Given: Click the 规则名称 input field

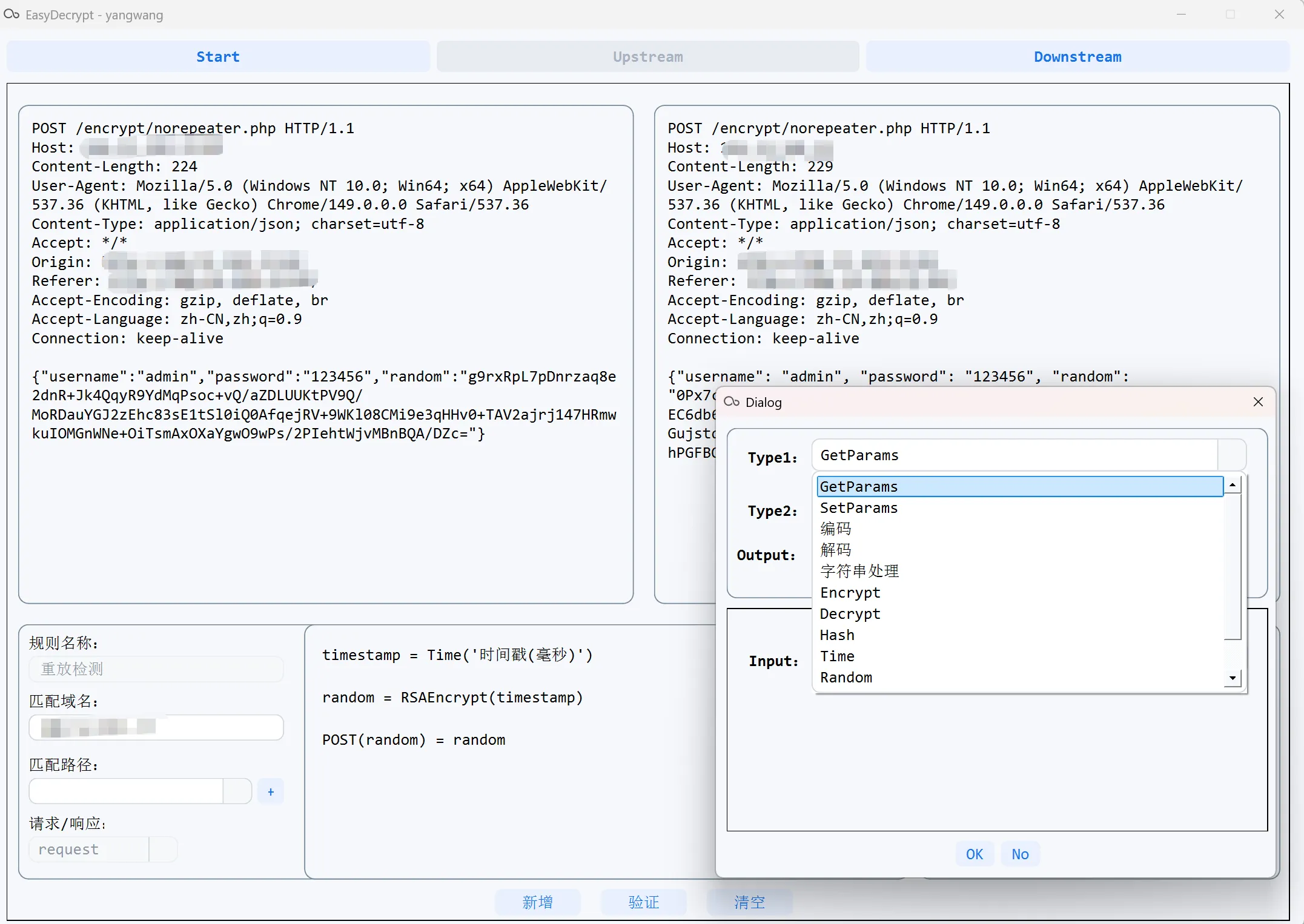Looking at the screenshot, I should coord(156,668).
